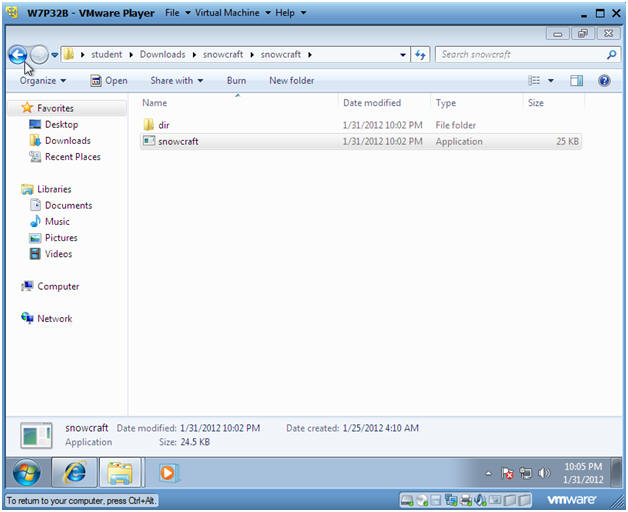Launch Internet Explorer from taskbar
The width and height of the screenshot is (628, 512).
coord(74,473)
